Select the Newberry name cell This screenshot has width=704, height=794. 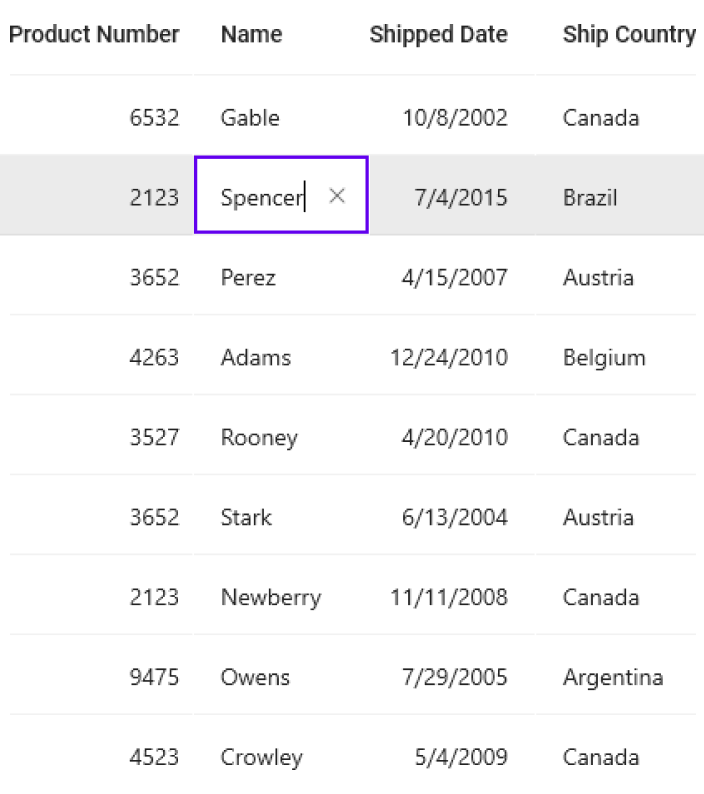pos(271,597)
